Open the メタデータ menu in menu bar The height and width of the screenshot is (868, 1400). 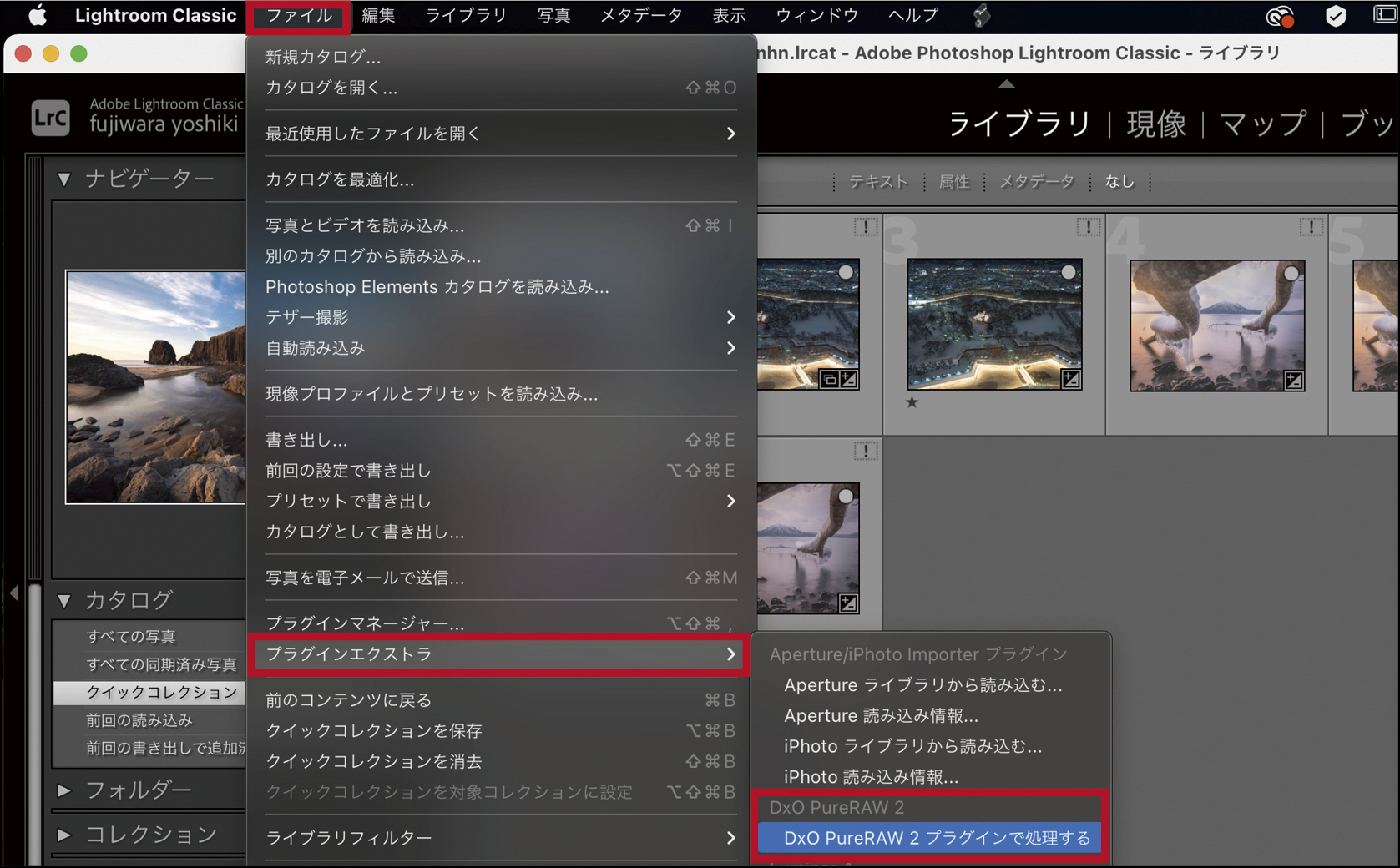click(641, 15)
